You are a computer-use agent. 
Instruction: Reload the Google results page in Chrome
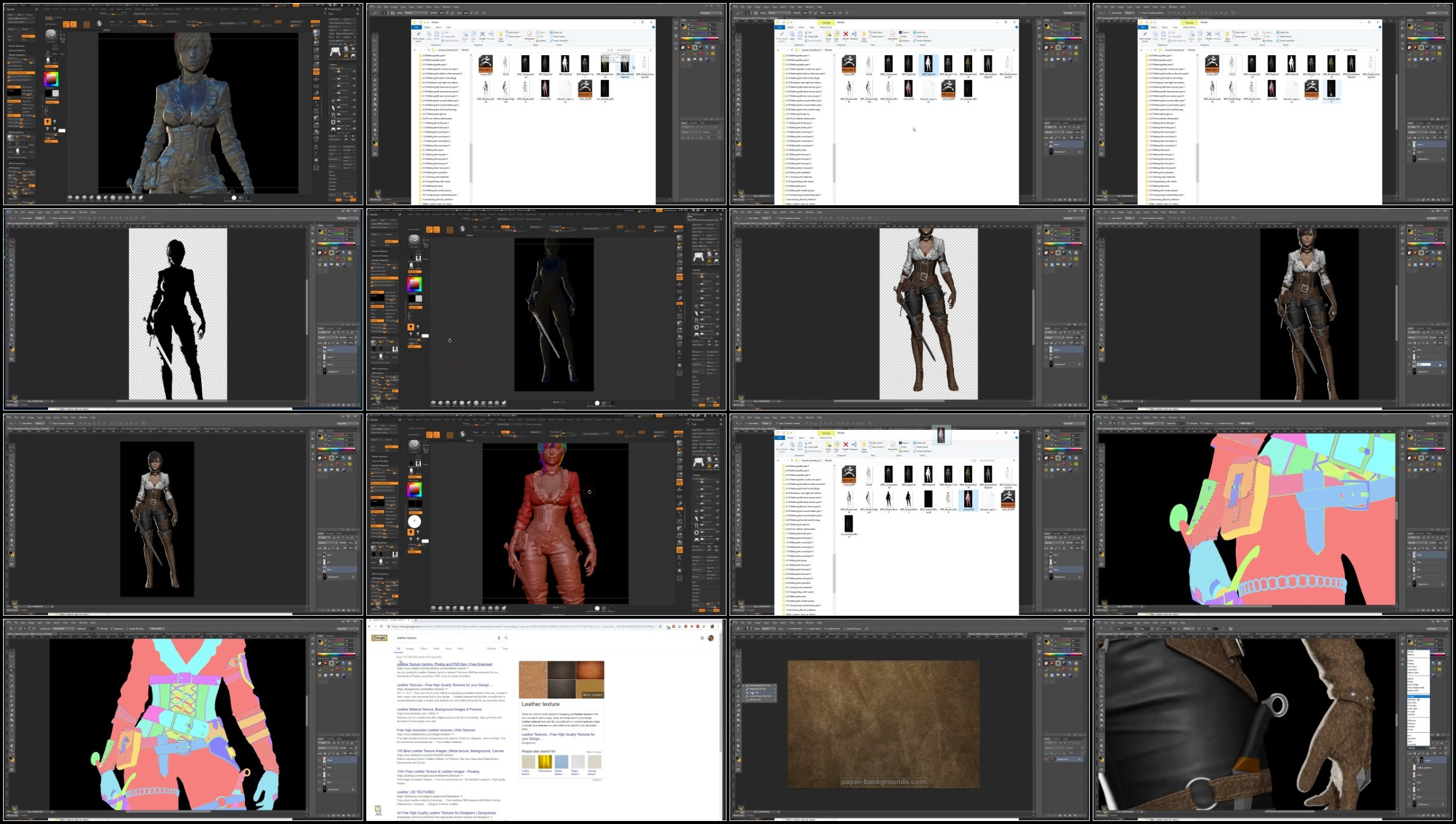(381, 627)
